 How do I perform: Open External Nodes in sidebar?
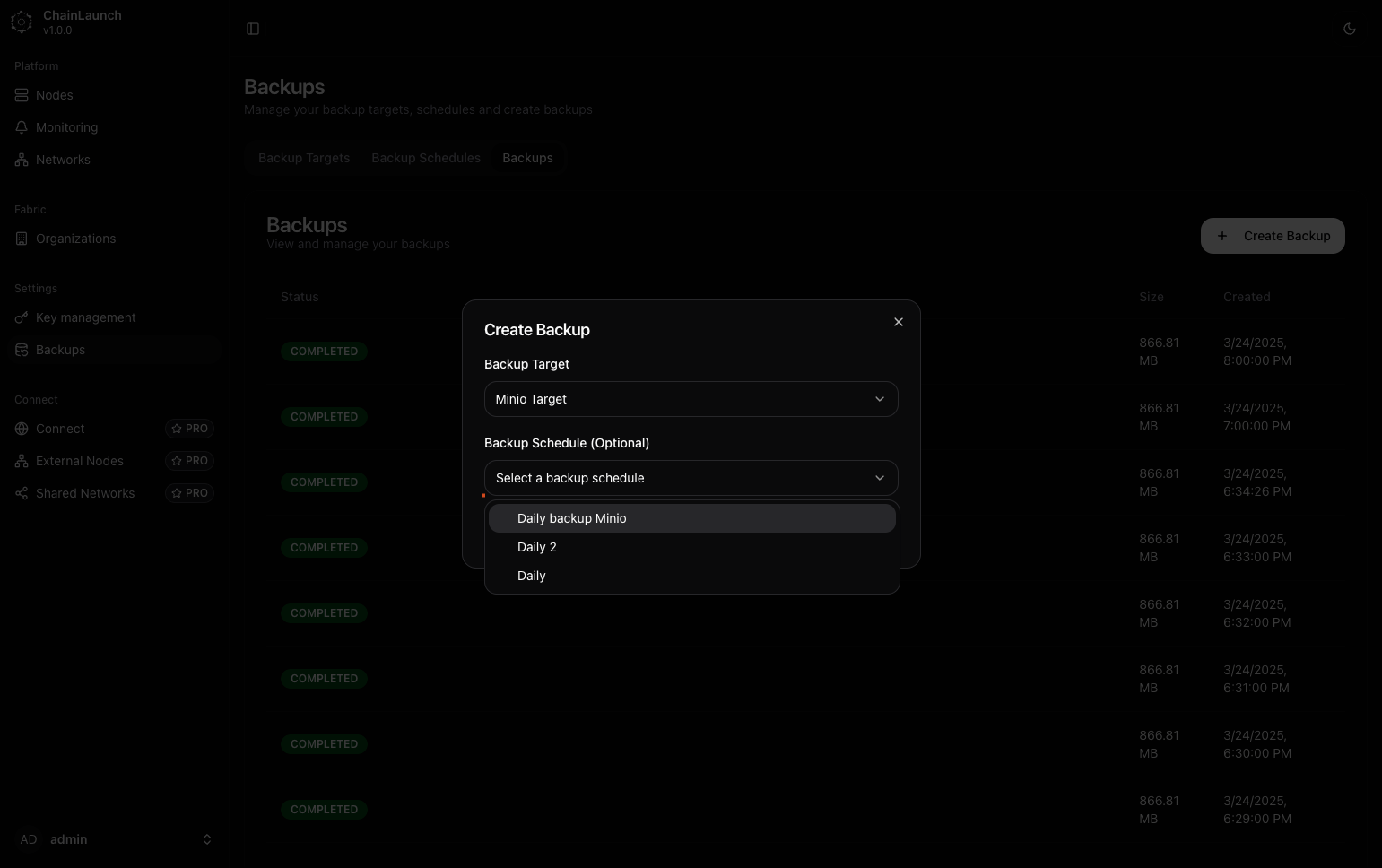coord(79,461)
